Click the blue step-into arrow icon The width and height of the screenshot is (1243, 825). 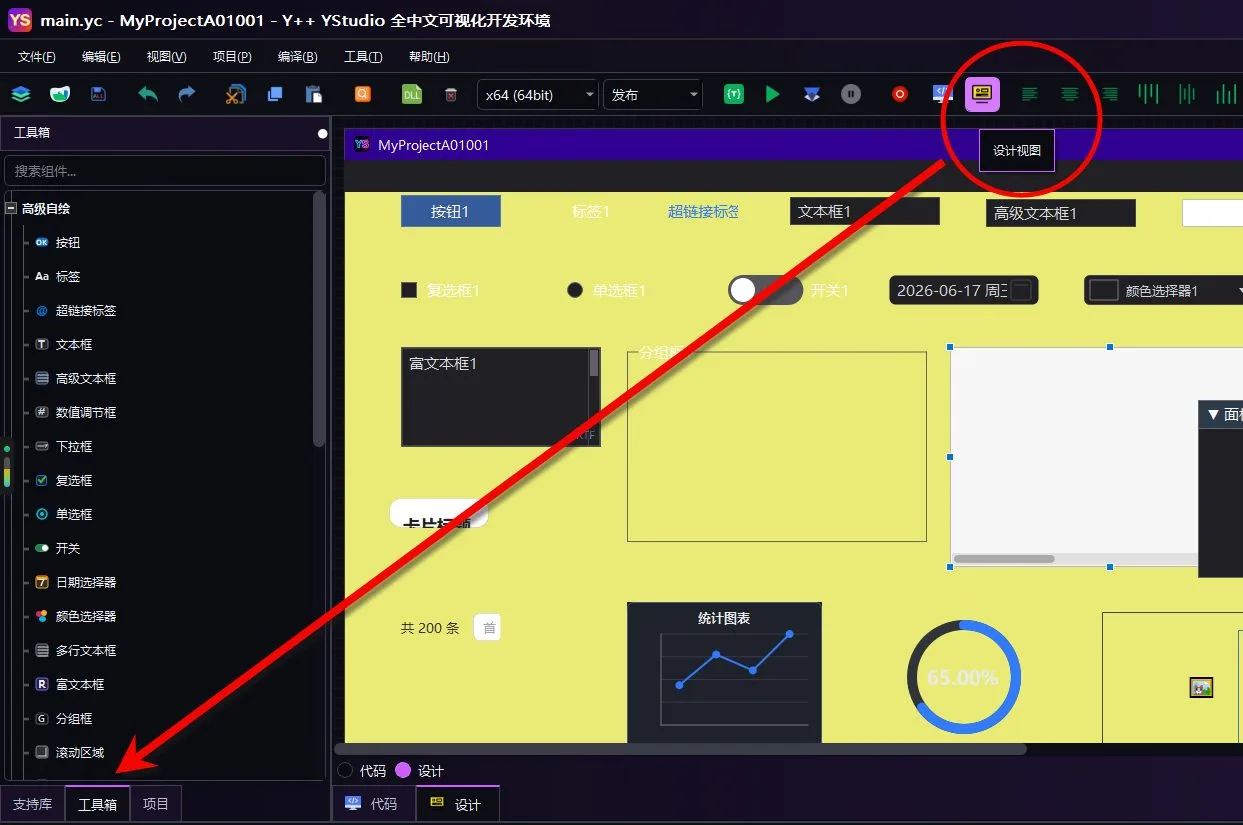pyautogui.click(x=812, y=94)
